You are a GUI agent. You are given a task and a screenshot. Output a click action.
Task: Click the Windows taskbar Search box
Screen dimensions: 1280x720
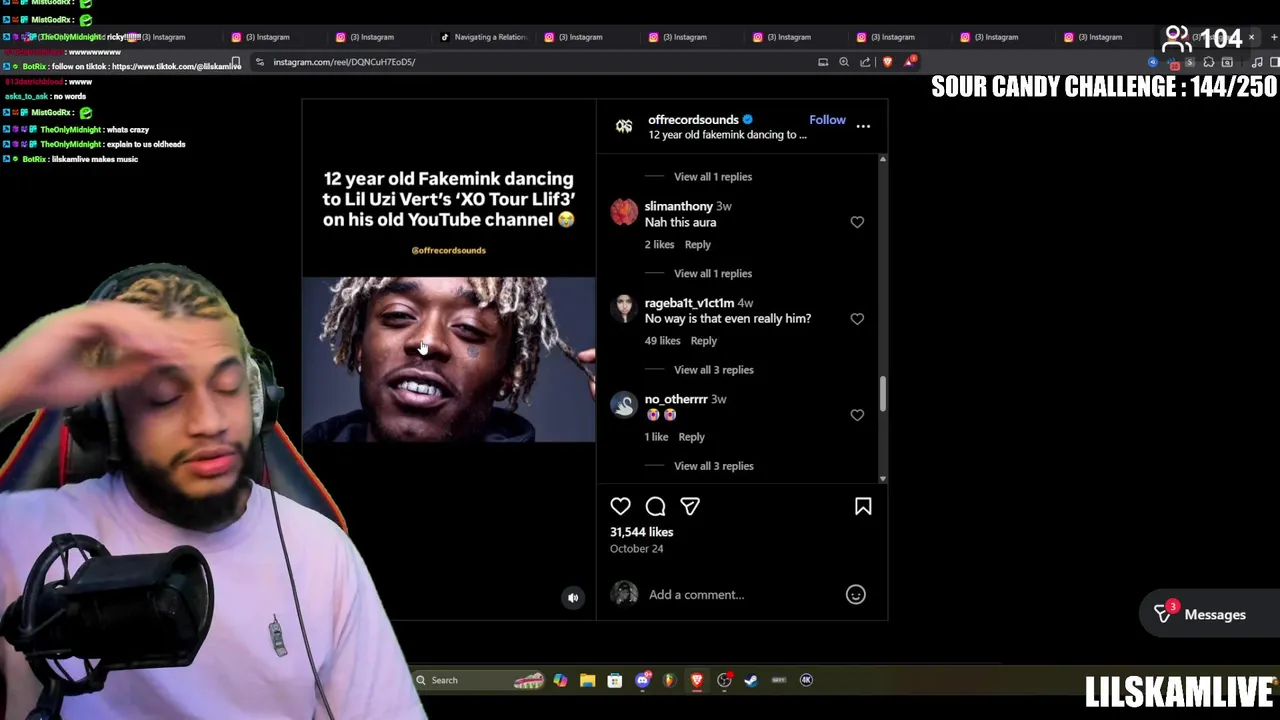click(480, 680)
